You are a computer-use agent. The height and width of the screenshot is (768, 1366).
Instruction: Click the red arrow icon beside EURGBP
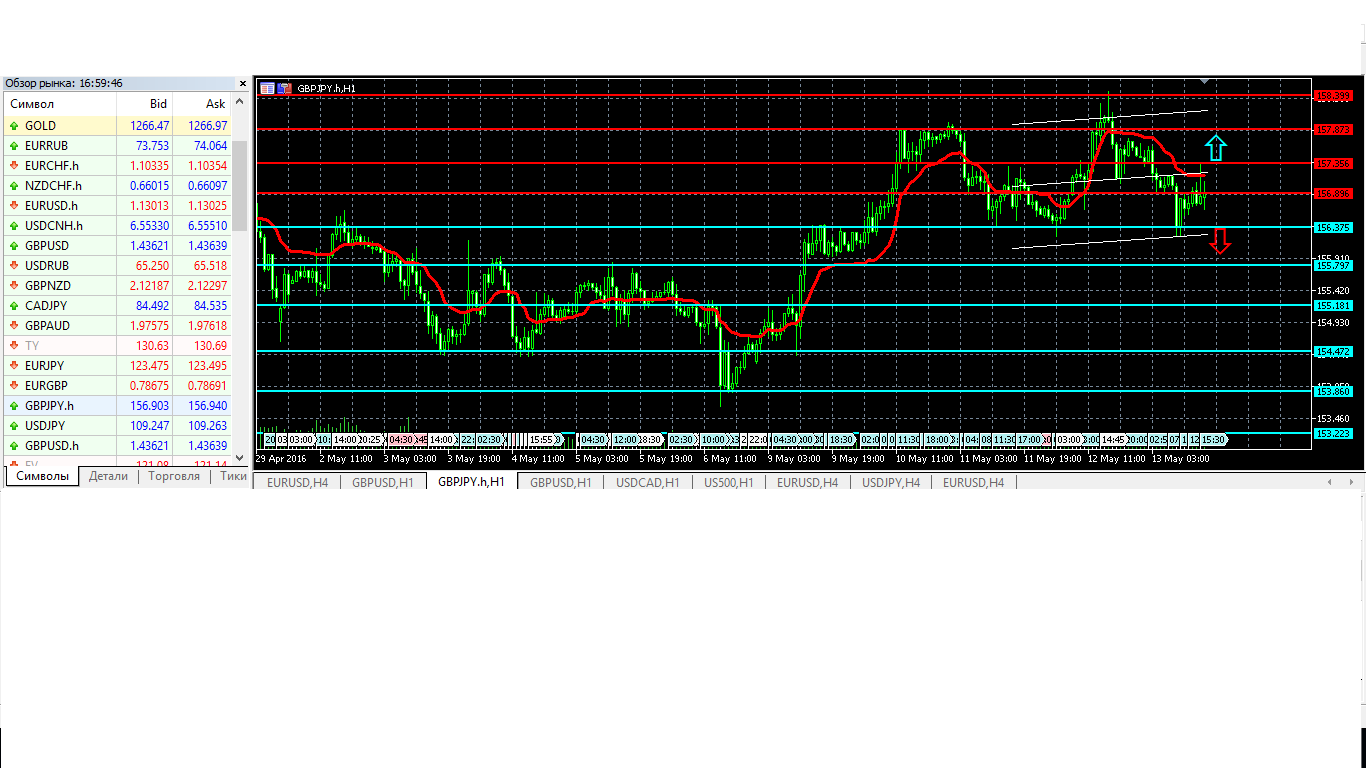pos(14,386)
